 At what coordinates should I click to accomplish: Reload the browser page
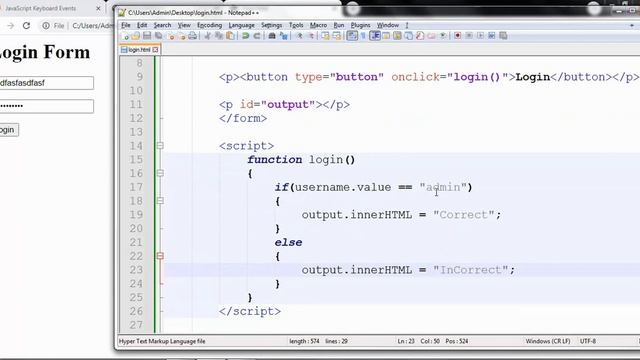pos(27,26)
